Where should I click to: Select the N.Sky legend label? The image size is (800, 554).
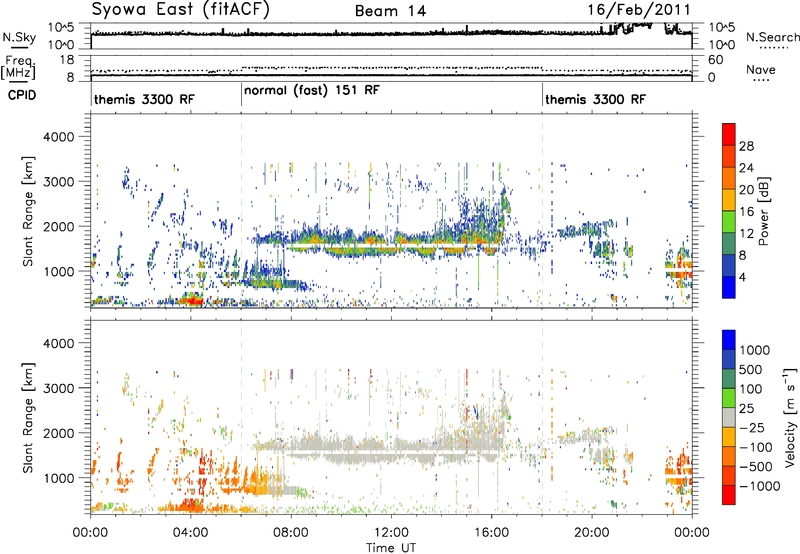click(x=19, y=37)
